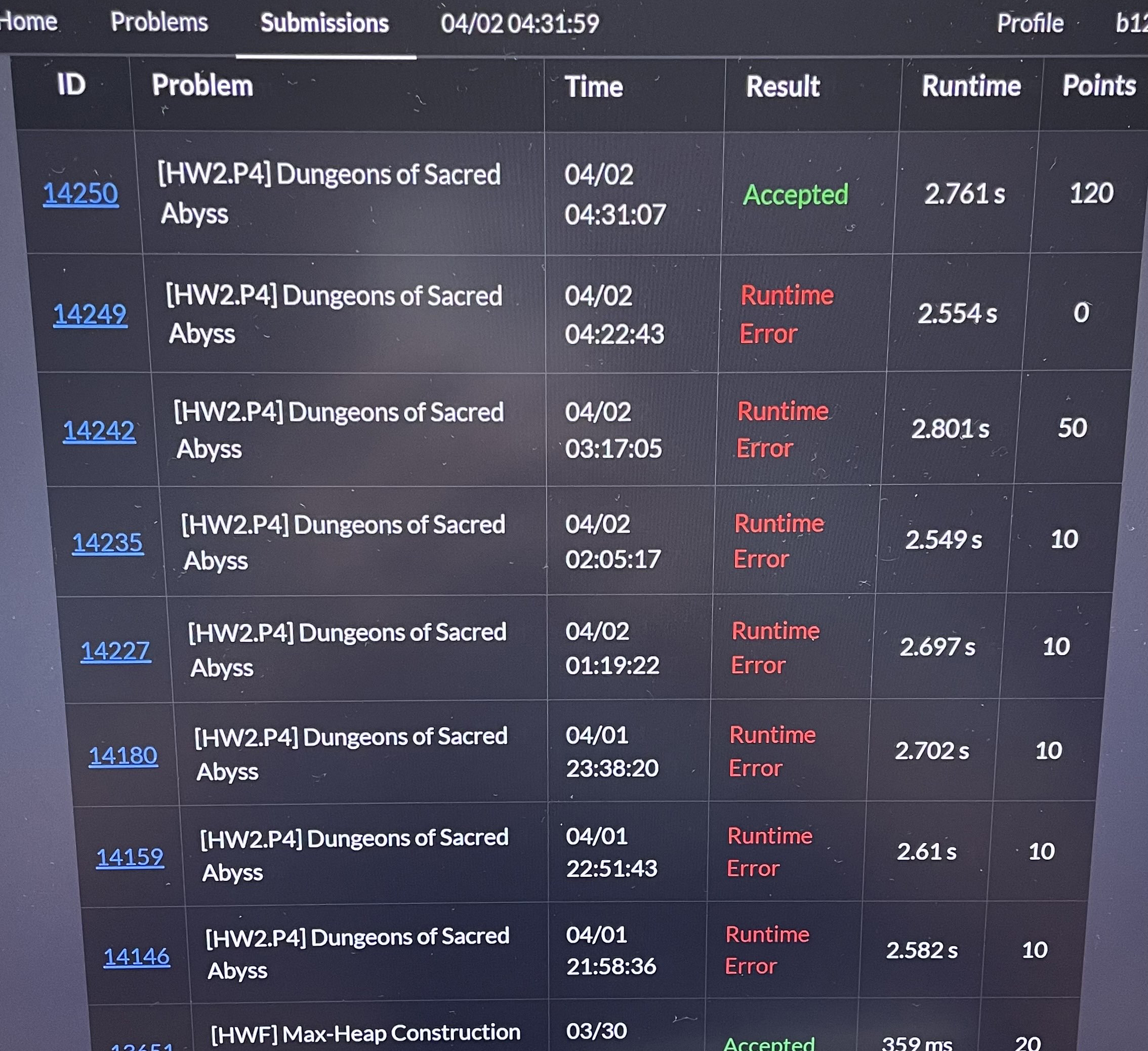Click the Problem column header
This screenshot has height=1051, width=1148.
202,86
